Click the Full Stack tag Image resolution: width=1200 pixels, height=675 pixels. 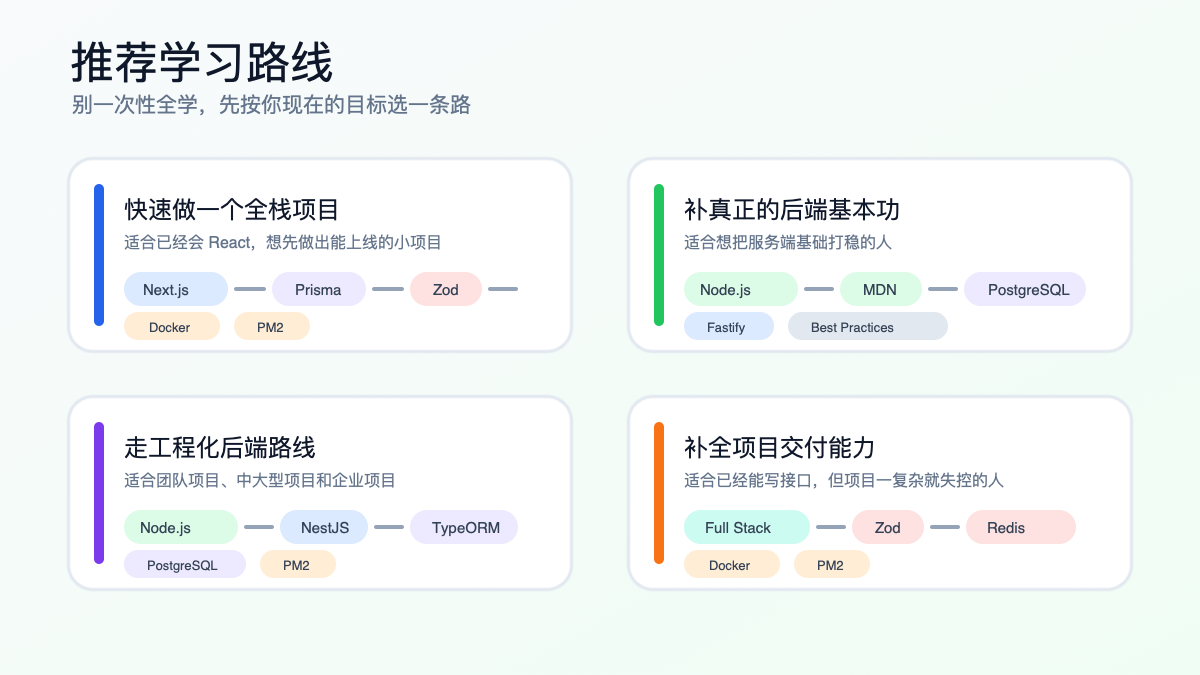pyautogui.click(x=747, y=527)
